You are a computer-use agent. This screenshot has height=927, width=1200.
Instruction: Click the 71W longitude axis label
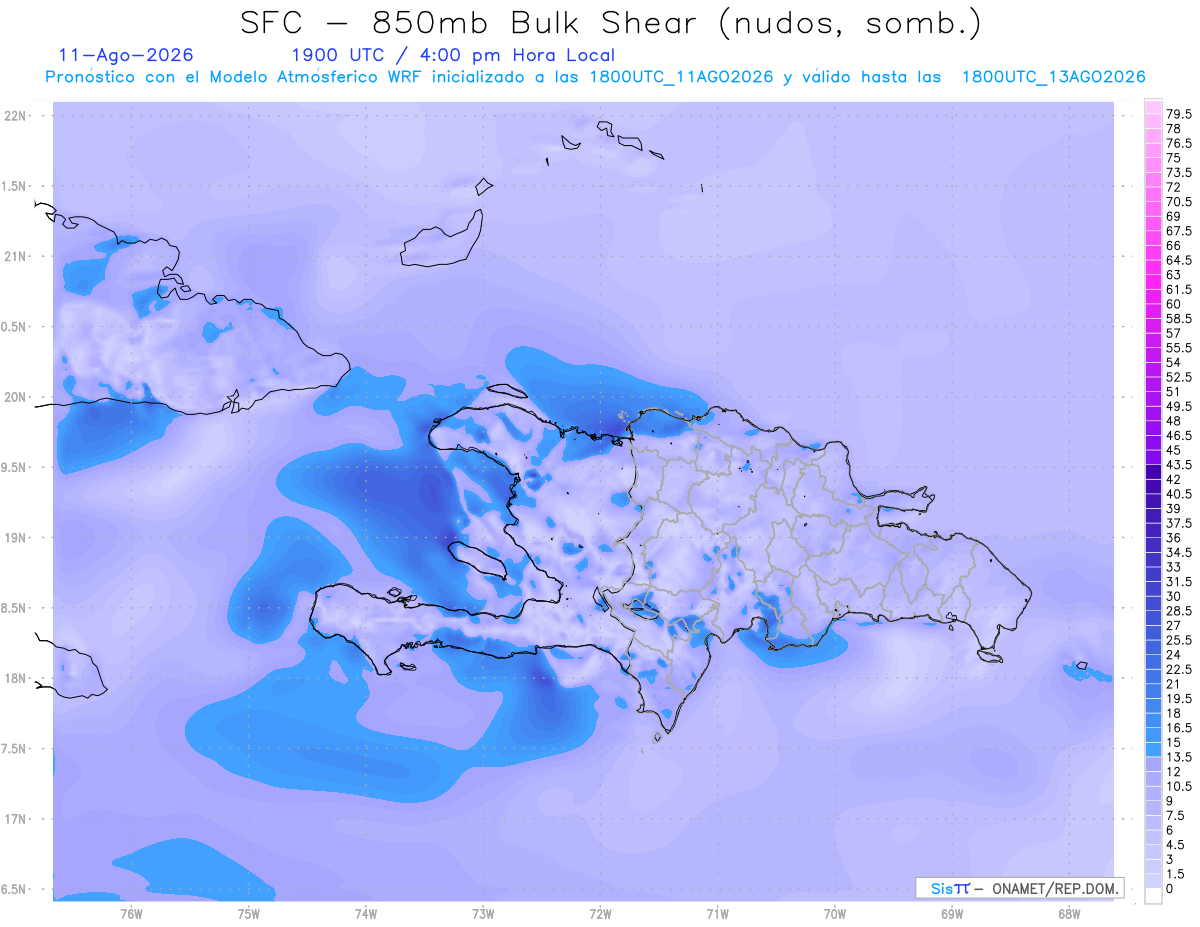point(717,914)
